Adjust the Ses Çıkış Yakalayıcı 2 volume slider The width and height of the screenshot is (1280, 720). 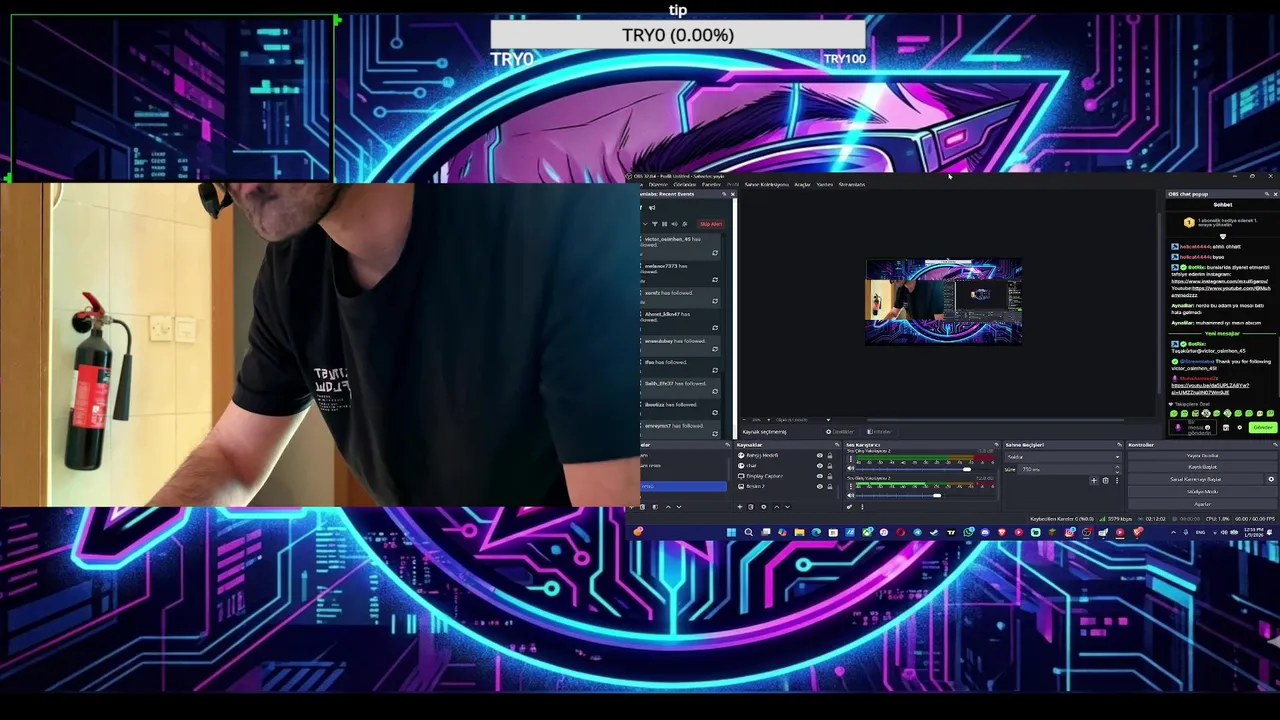[x=967, y=469]
